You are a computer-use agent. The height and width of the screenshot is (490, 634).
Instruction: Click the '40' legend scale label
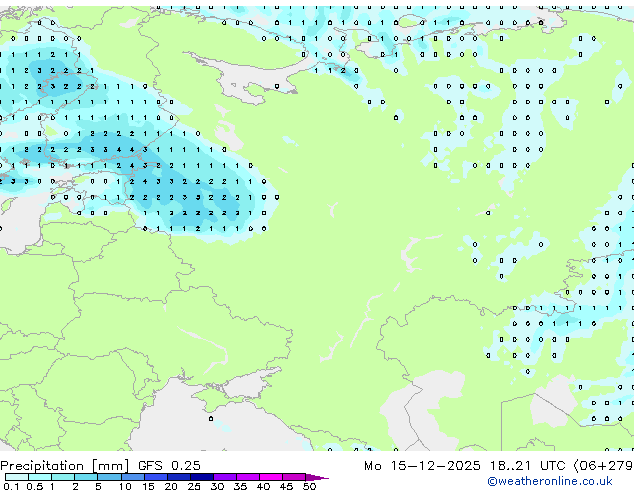(264, 486)
